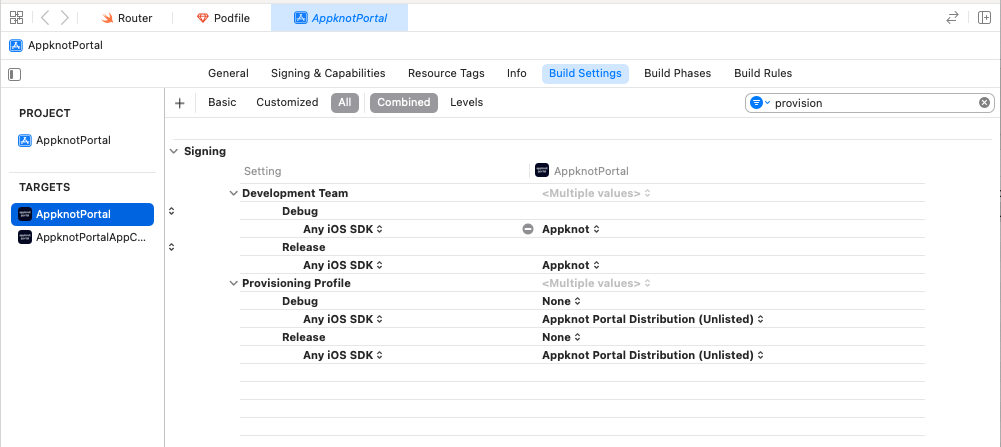This screenshot has height=447, width=1001.
Task: Clear the provision search text
Action: 984,103
